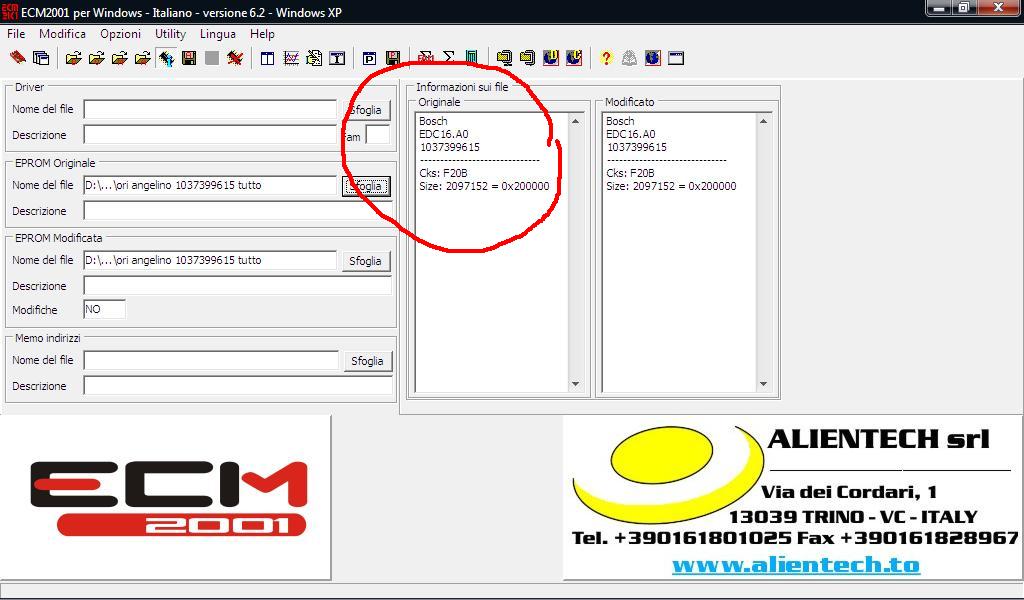Click the leftmost of the four open-folder icons
The image size is (1024, 600).
coord(74,58)
